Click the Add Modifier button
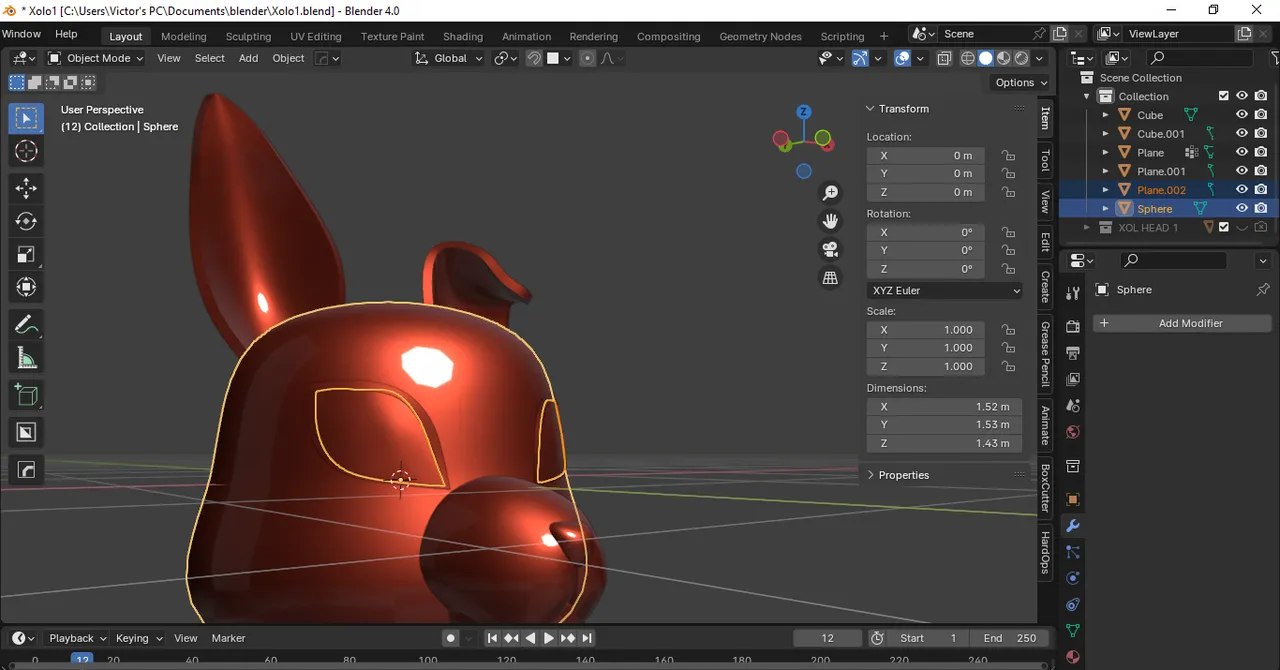The width and height of the screenshot is (1280, 670). pyautogui.click(x=1182, y=324)
